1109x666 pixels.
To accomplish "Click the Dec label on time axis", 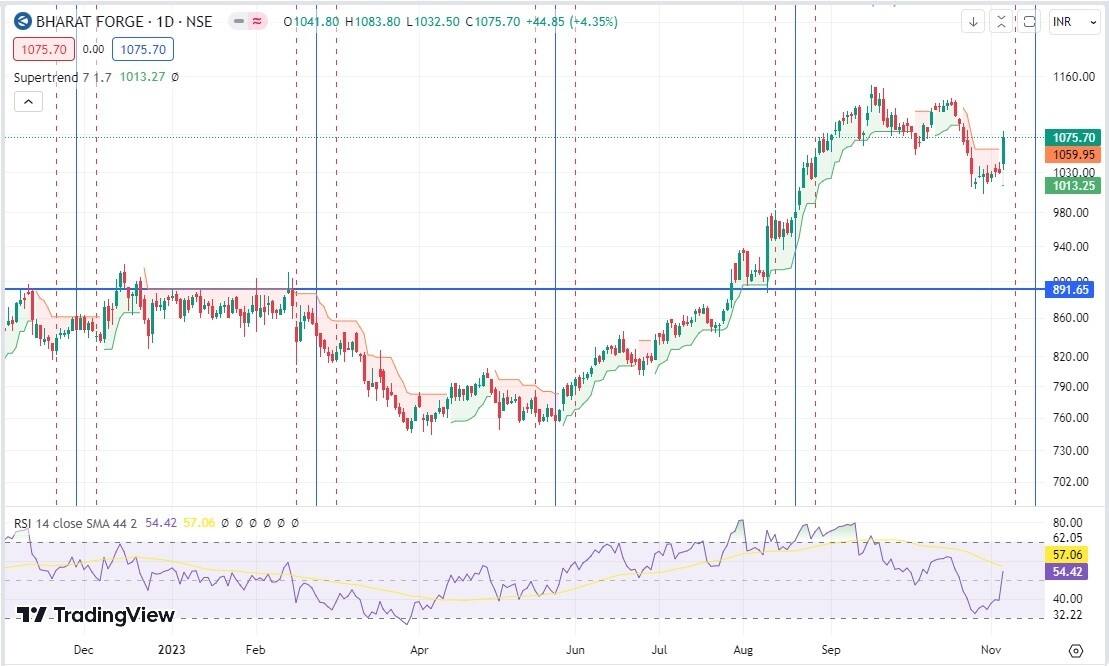I will click(83, 650).
